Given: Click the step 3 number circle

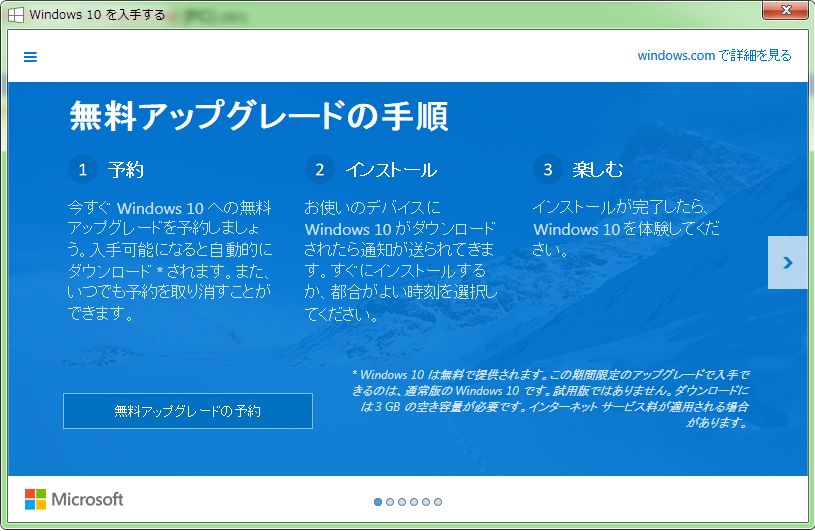Looking at the screenshot, I should (547, 169).
